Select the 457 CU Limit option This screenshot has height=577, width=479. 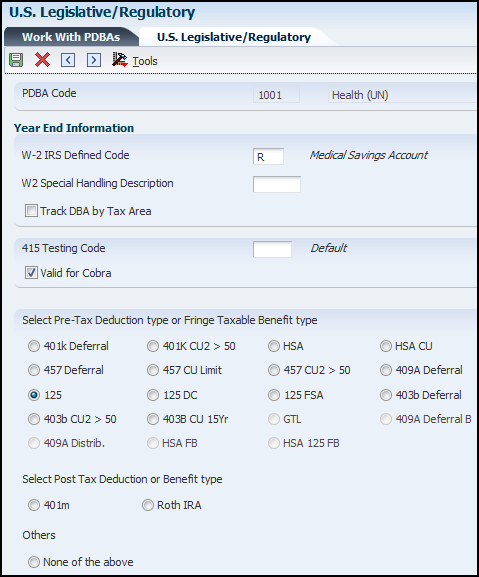point(153,370)
